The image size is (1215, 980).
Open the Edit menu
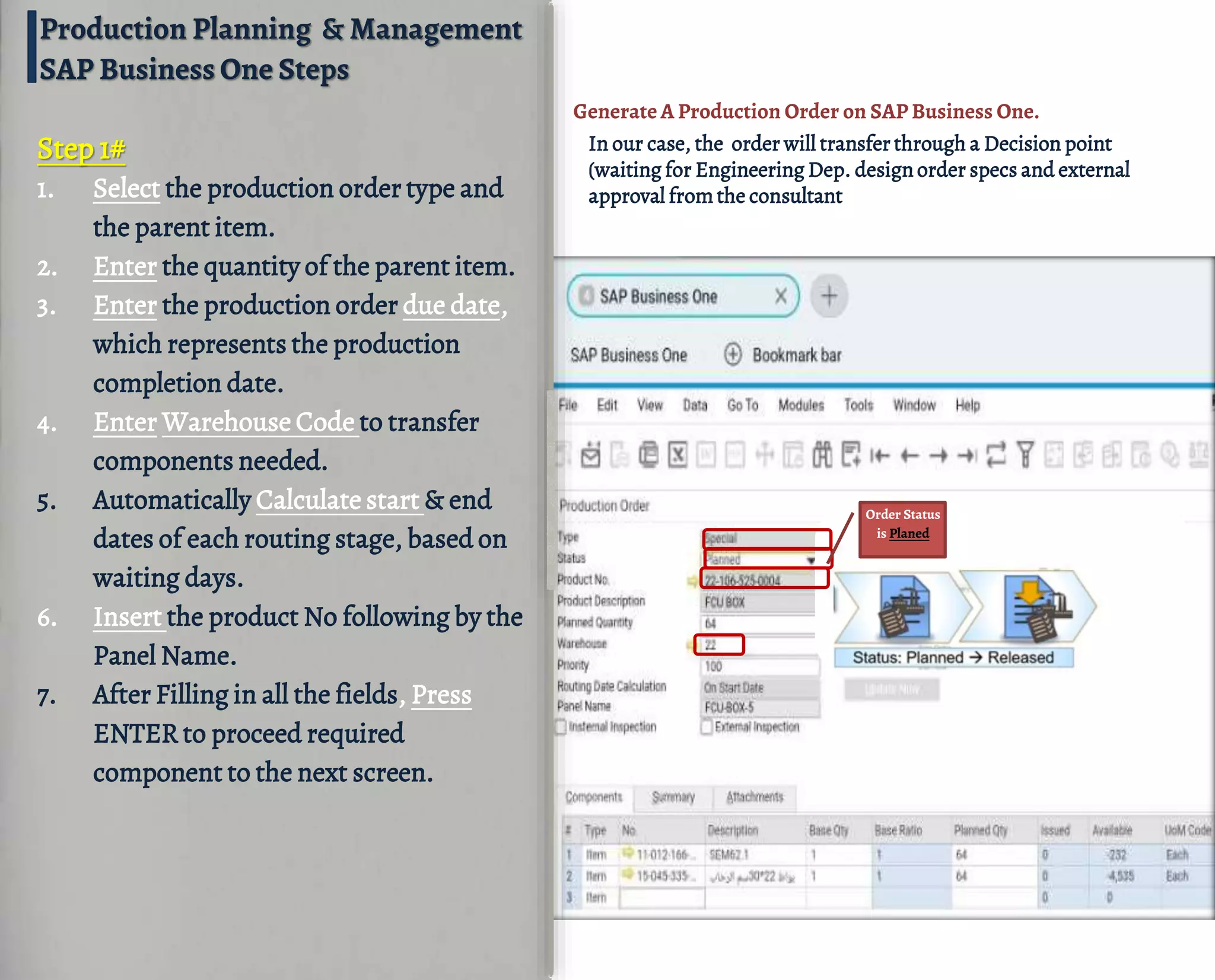click(x=607, y=405)
